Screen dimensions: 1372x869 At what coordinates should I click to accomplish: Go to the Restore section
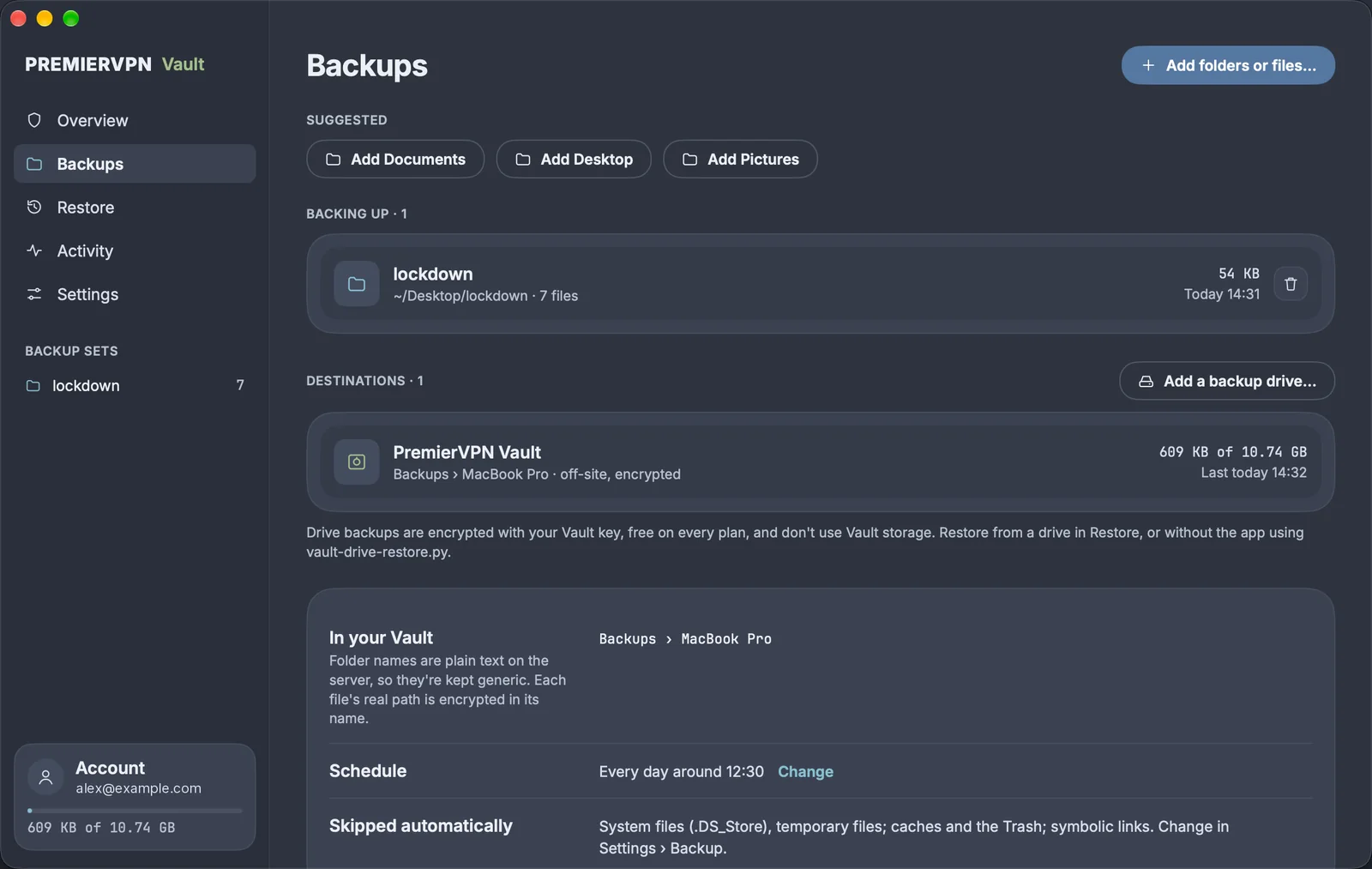coord(135,208)
